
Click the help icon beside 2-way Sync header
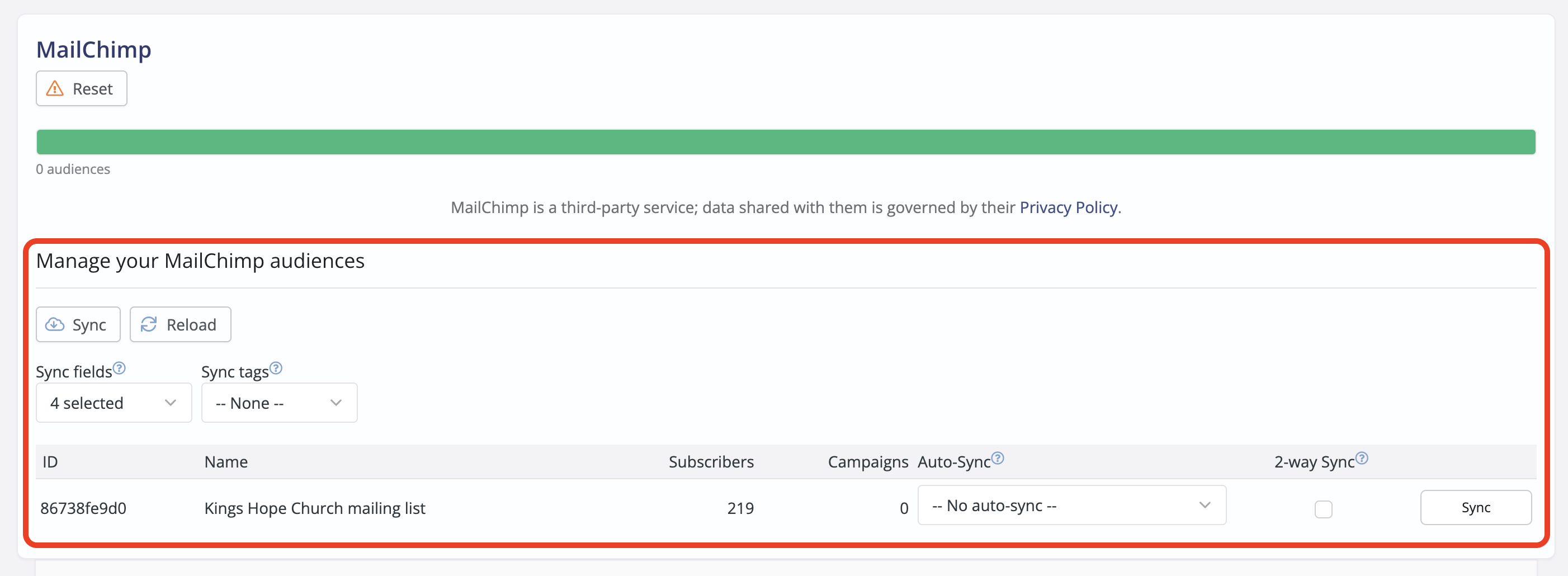[1362, 459]
